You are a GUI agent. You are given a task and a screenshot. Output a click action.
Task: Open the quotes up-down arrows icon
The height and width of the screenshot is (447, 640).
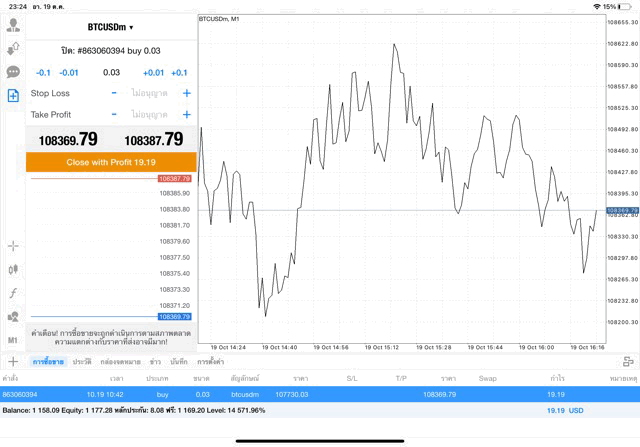pyautogui.click(x=13, y=49)
